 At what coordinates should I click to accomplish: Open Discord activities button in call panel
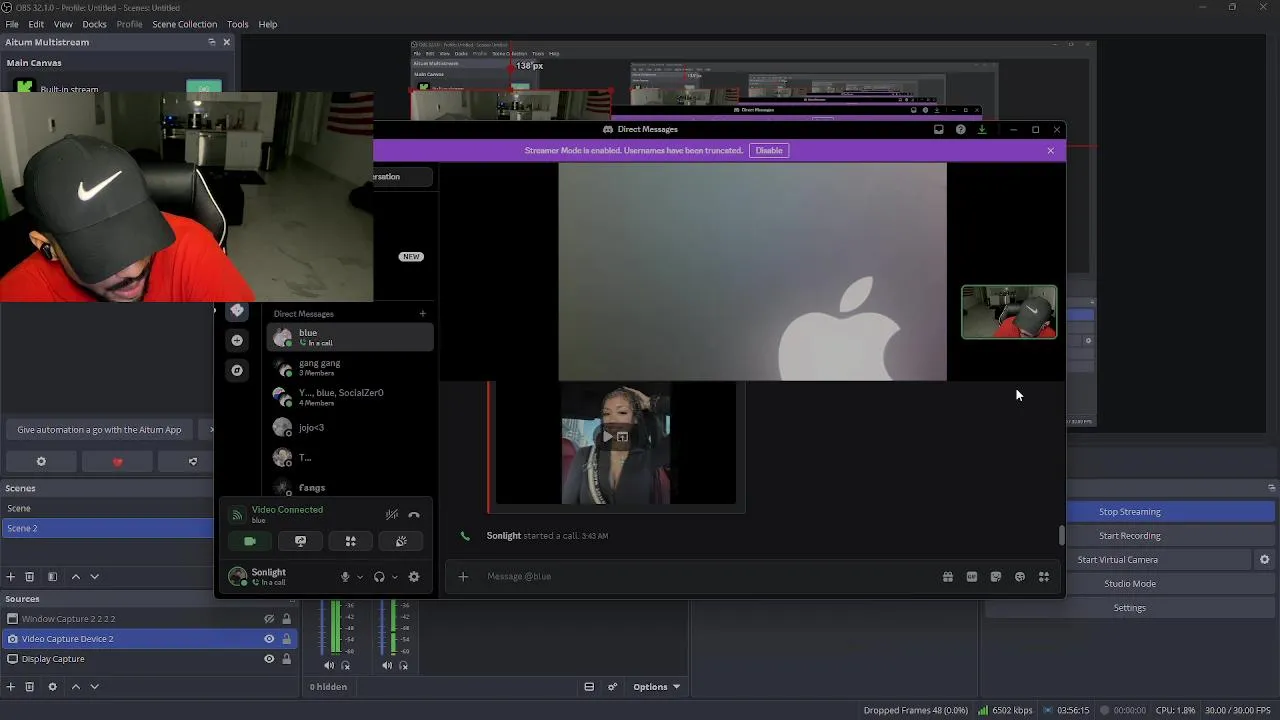[350, 541]
